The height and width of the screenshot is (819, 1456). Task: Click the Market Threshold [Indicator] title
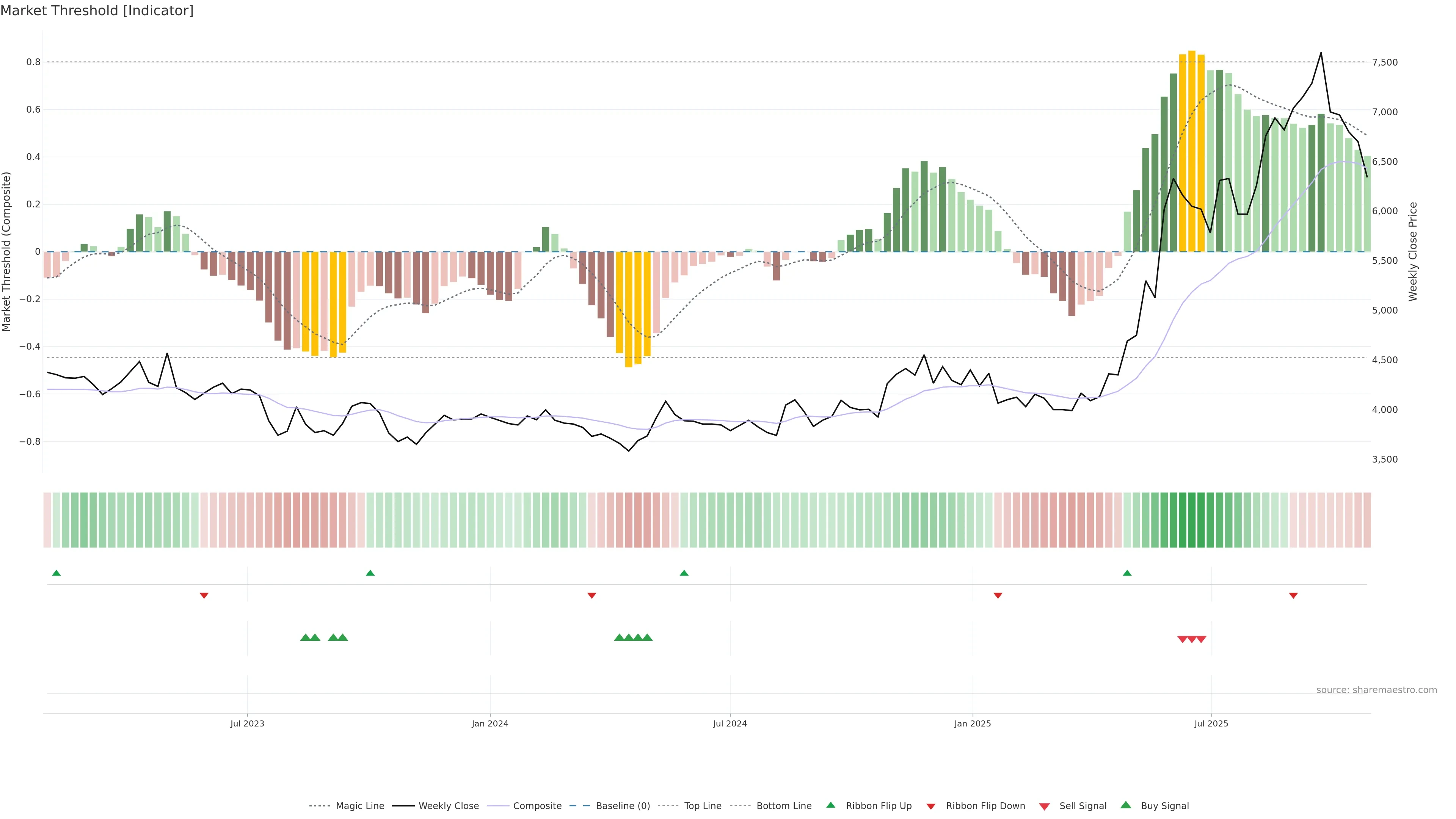(97, 11)
